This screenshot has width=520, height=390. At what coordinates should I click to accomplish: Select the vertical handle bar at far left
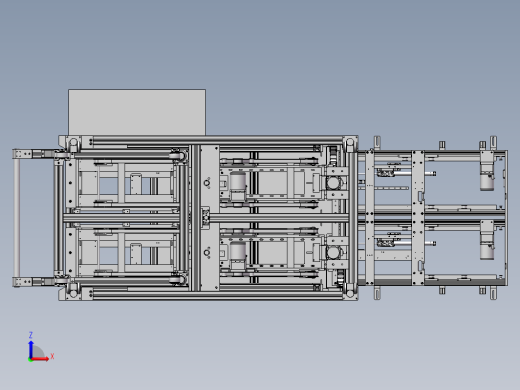click(17, 218)
